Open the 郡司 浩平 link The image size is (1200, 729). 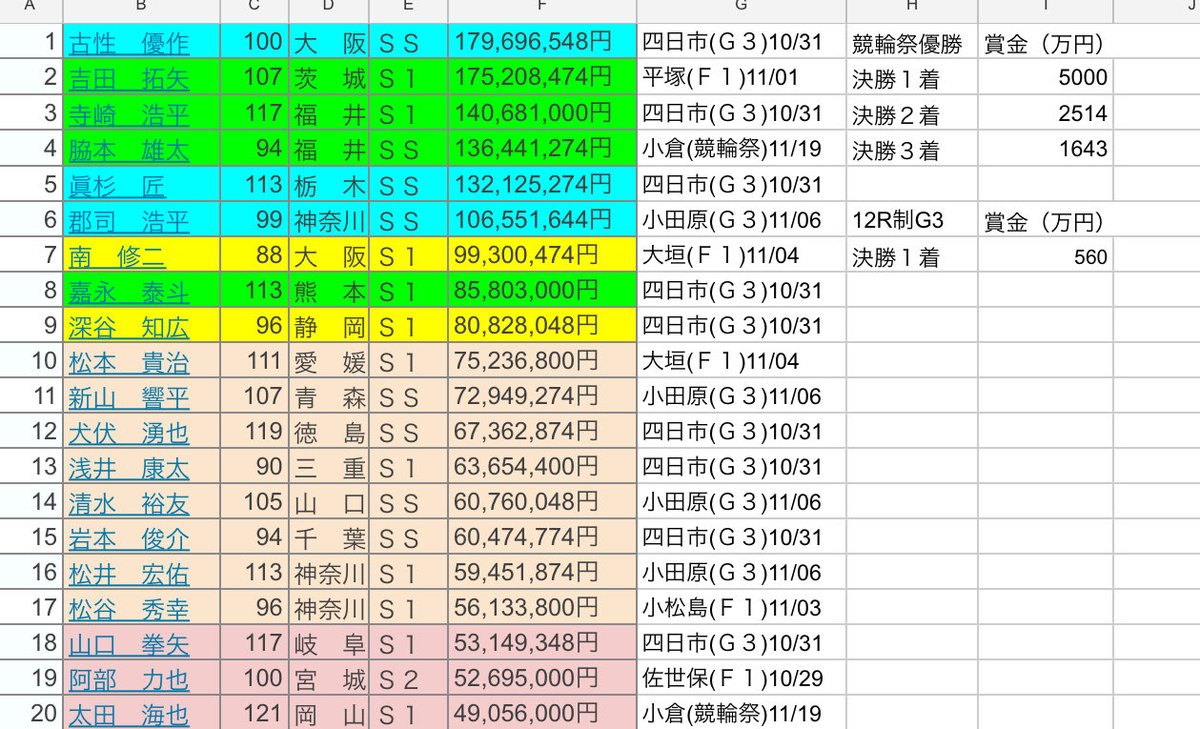(x=128, y=221)
